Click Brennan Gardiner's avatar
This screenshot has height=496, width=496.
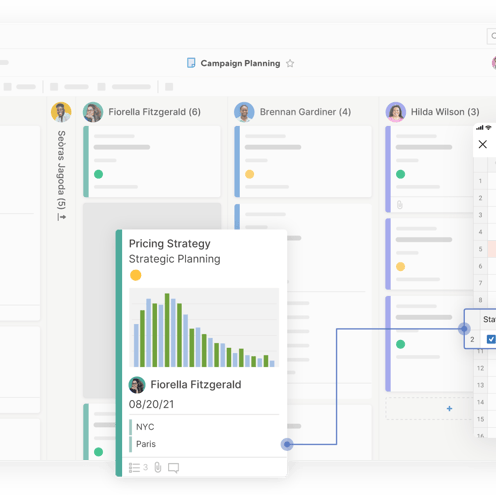point(244,112)
